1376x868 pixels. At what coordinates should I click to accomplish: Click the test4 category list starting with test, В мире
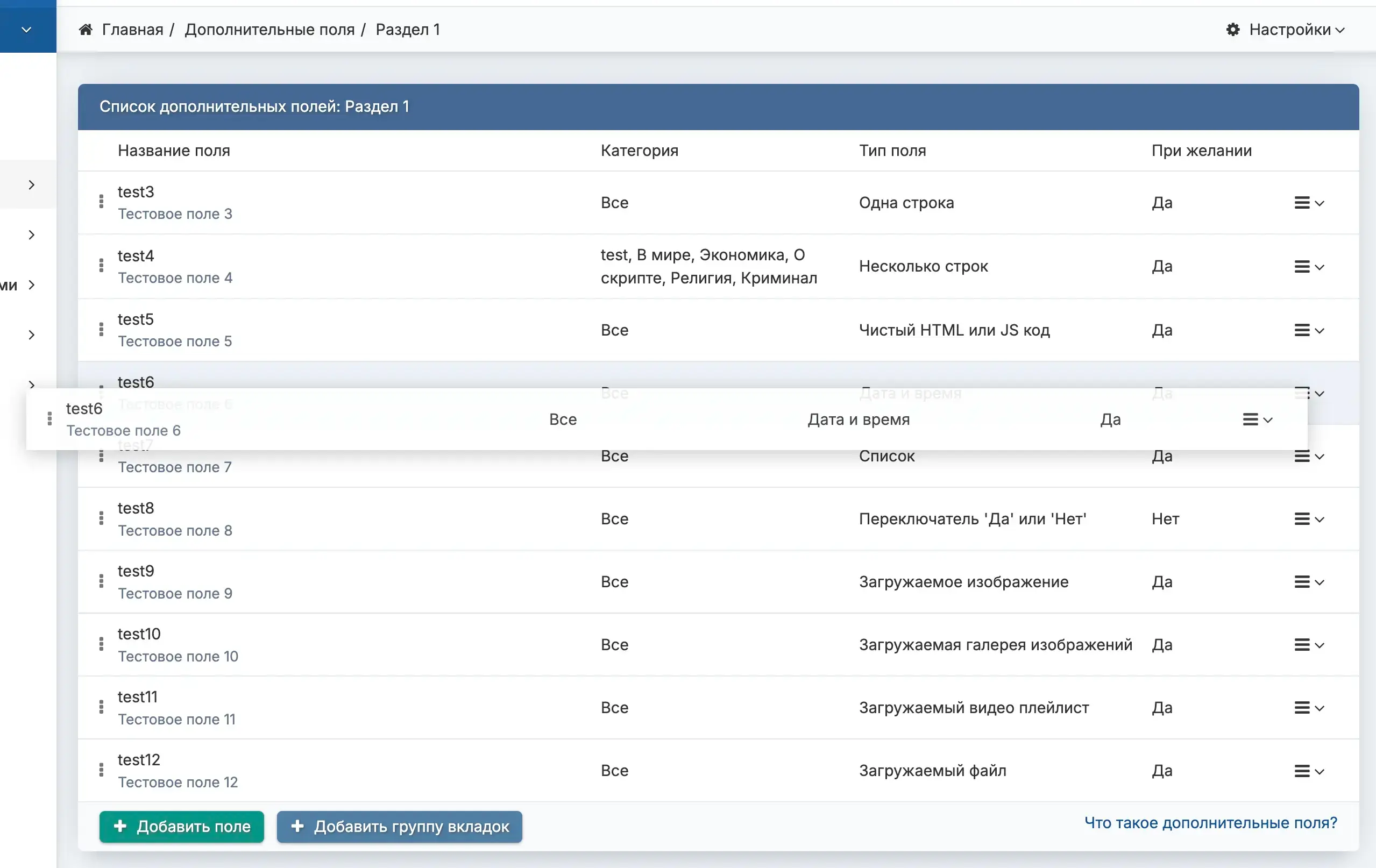pos(708,266)
